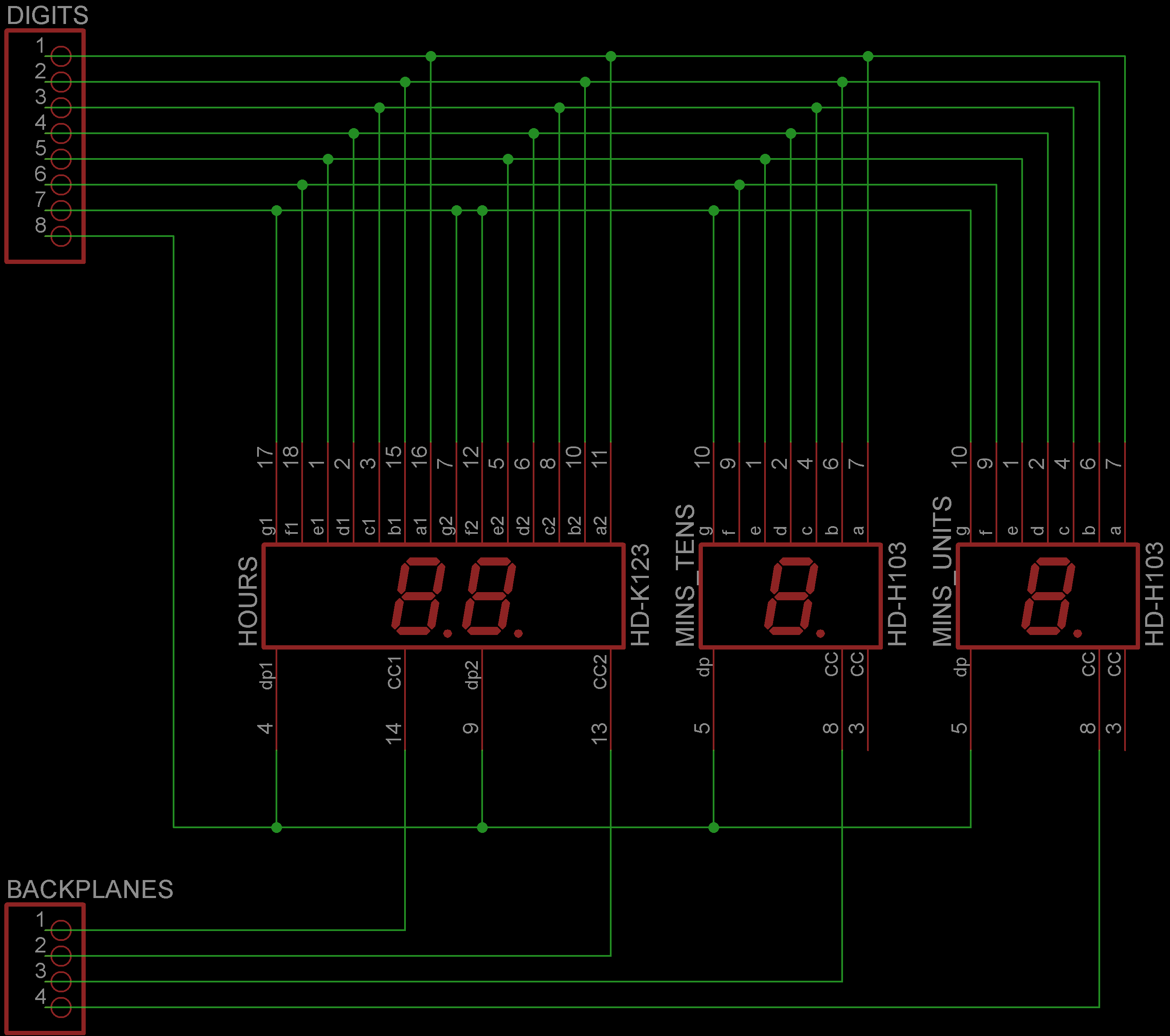Pick pin 4 circle of DIGITS connector
This screenshot has width=1170, height=1036.
click(61, 133)
